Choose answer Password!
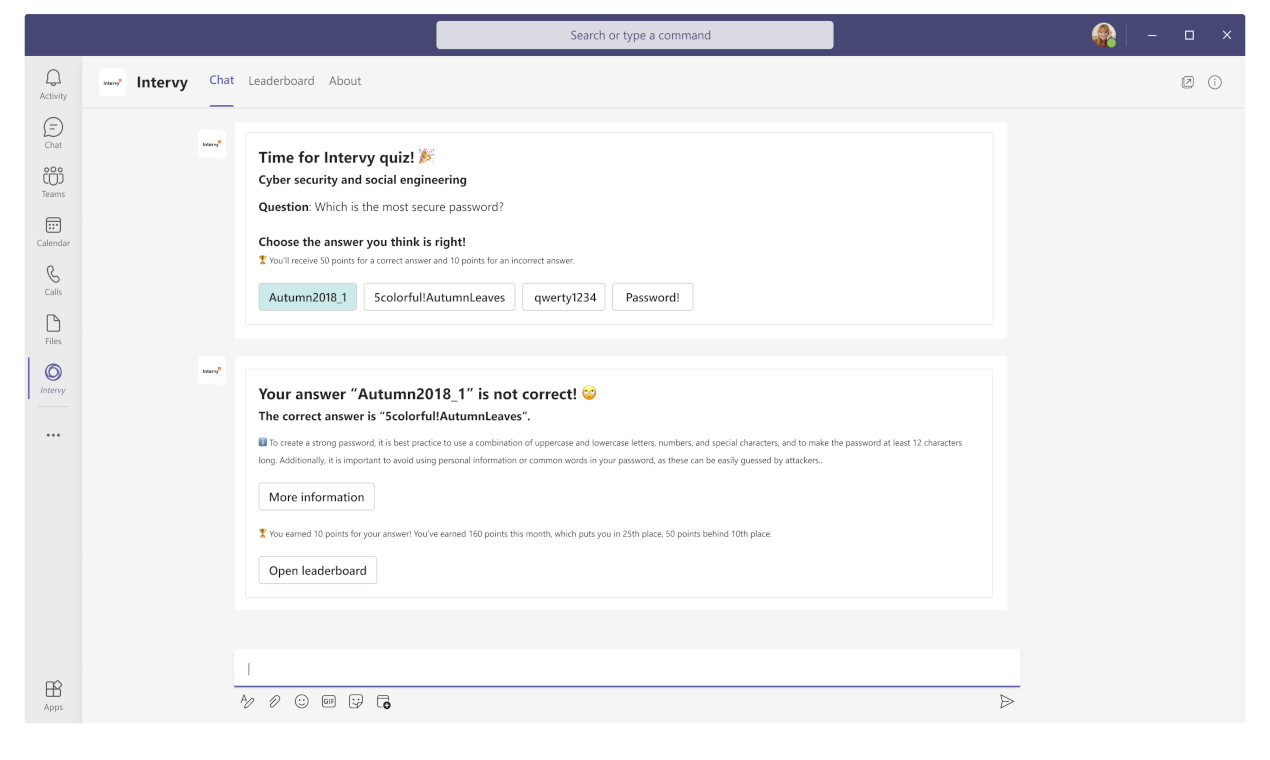Screen dimensions: 1270x760 tap(652, 297)
